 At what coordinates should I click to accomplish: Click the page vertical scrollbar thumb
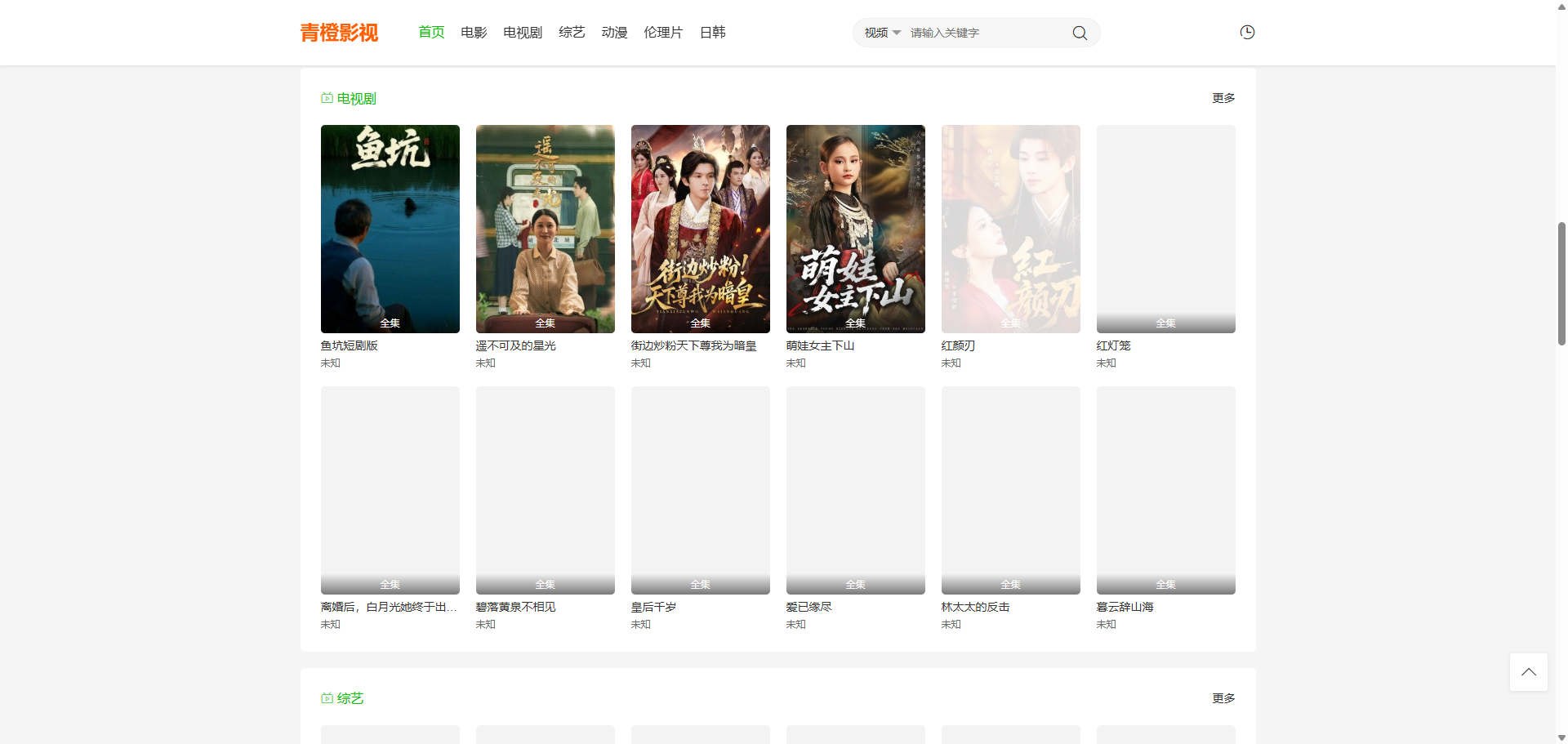click(1561, 283)
